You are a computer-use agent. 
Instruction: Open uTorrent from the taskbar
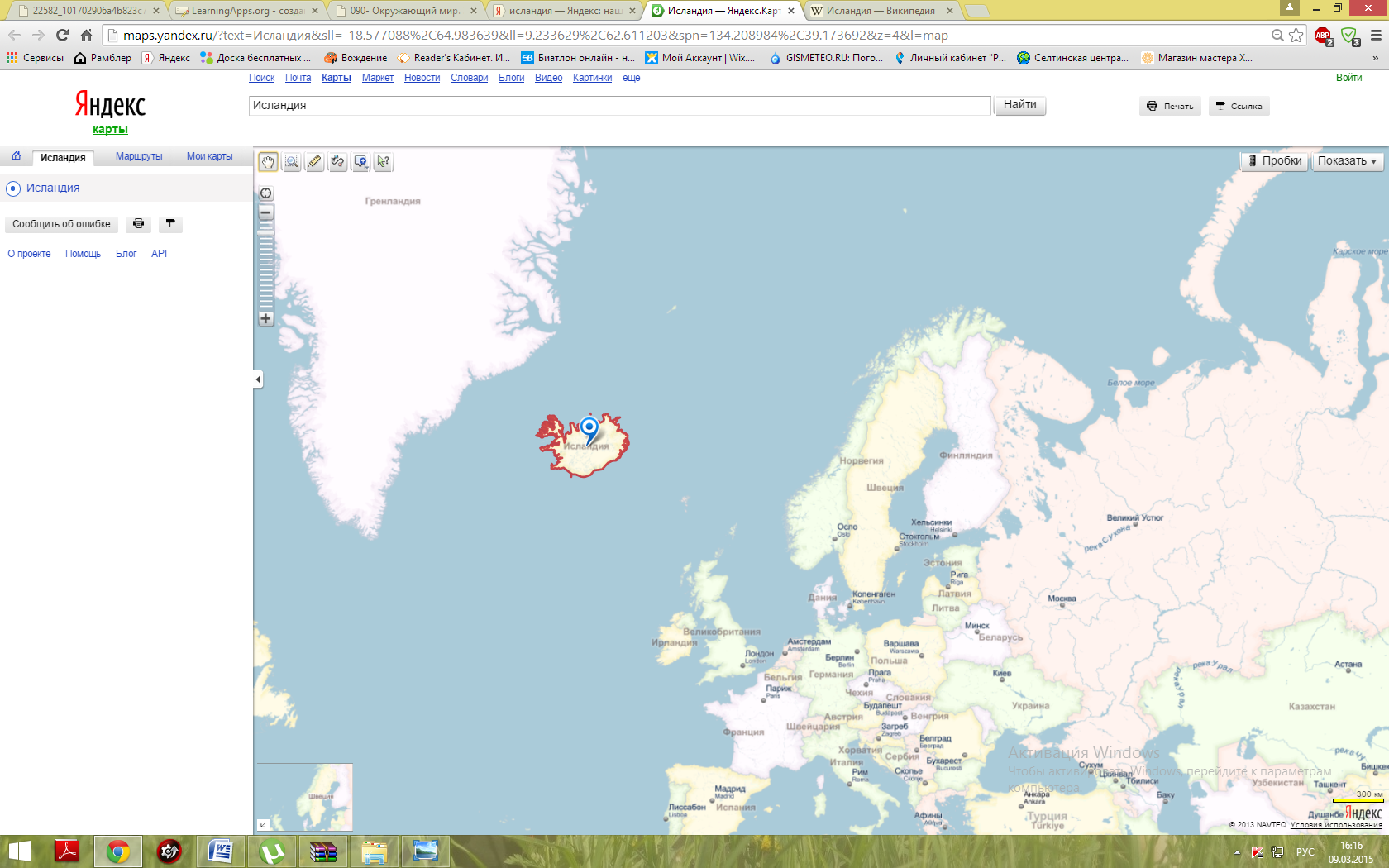(x=271, y=851)
